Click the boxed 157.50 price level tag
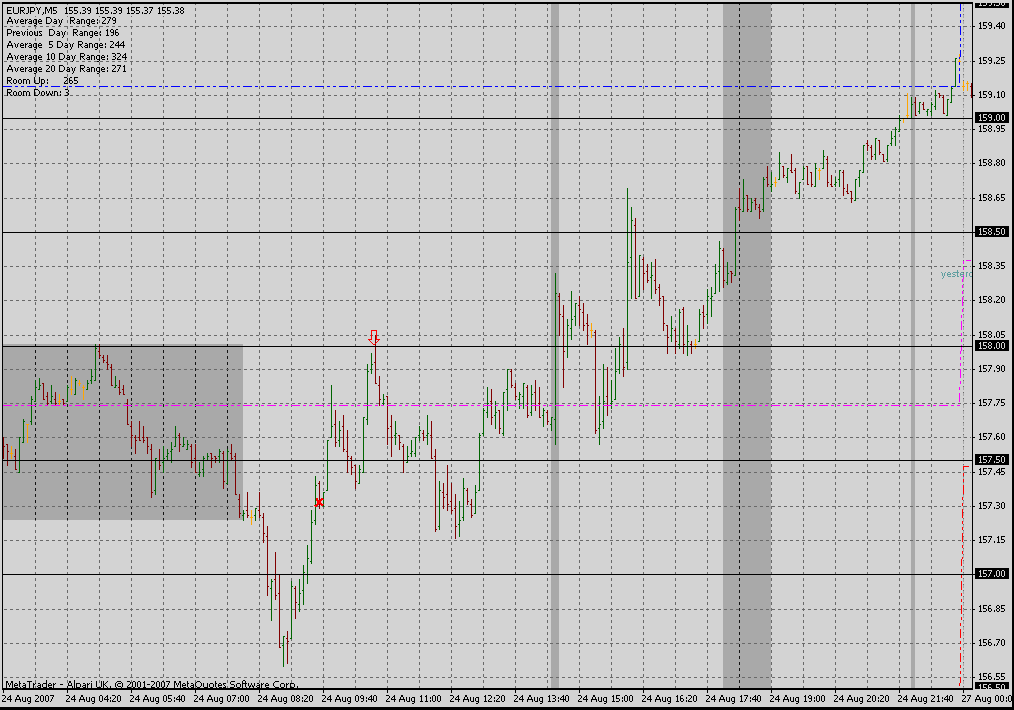This screenshot has height=710, width=1014. point(991,460)
